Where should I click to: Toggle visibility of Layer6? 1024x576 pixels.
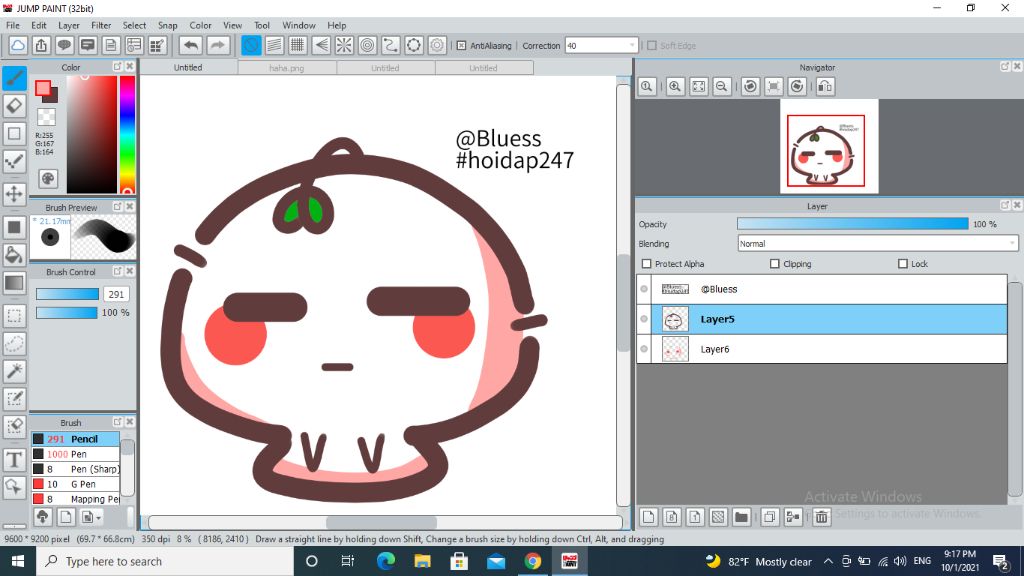click(x=644, y=349)
